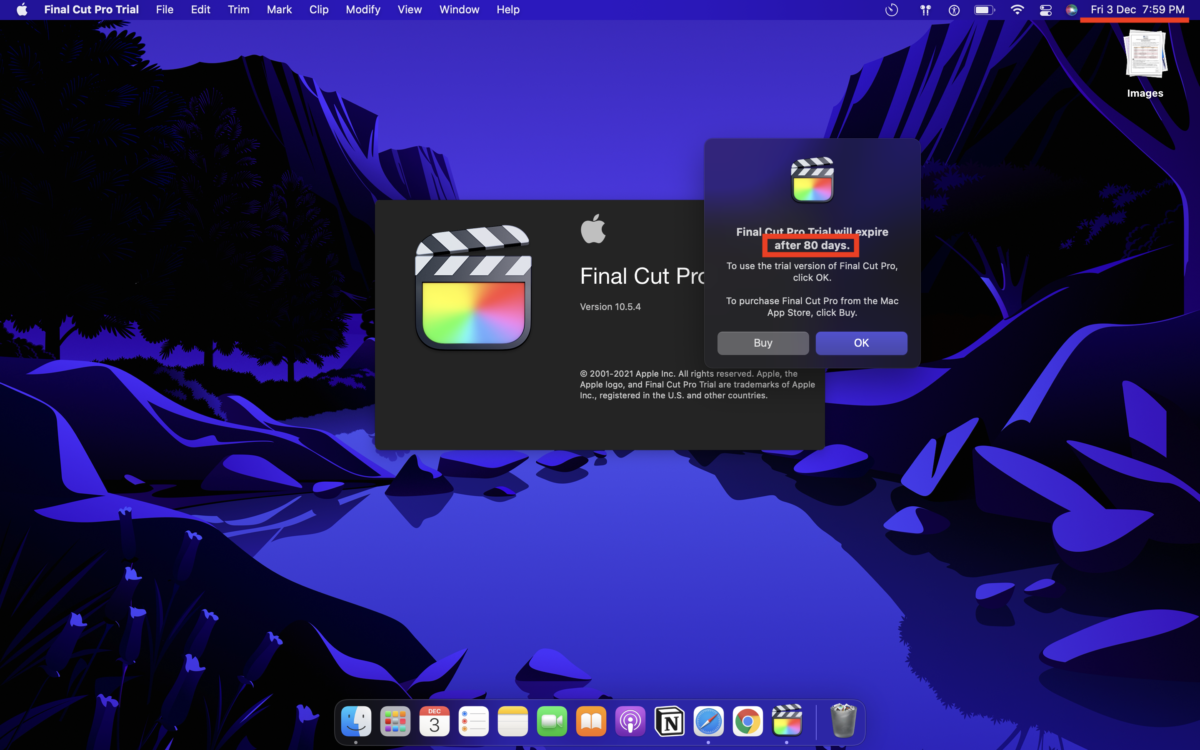Open Final Cut Pro from the Dock
The image size is (1200, 750).
tap(786, 721)
